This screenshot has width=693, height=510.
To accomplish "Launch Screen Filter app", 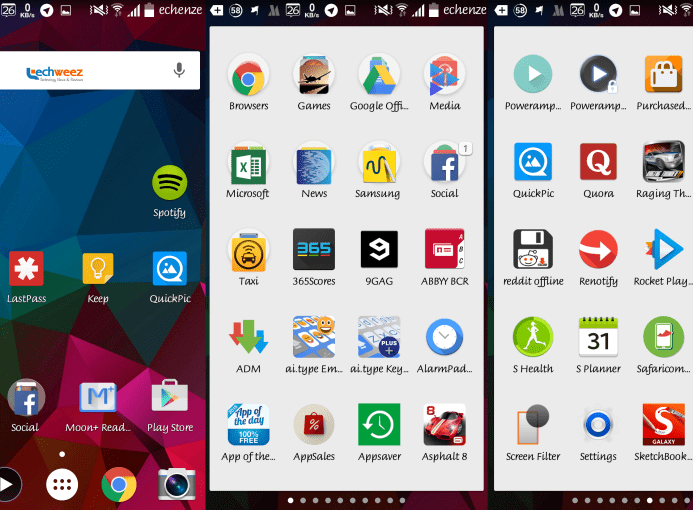I will (x=533, y=424).
